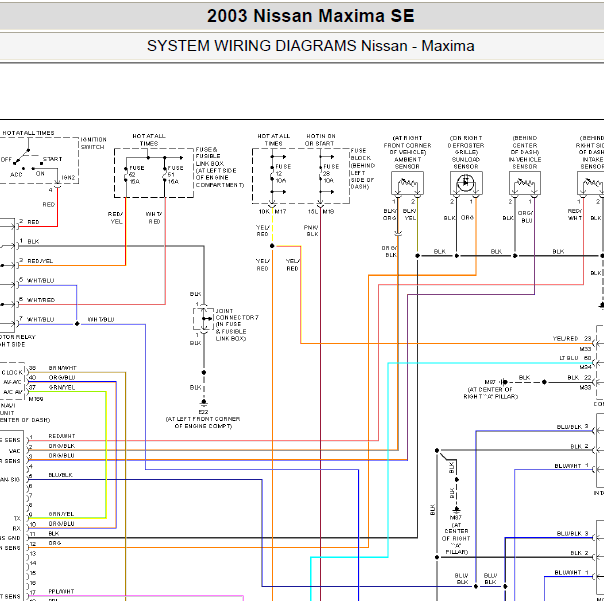
Task: Click the pin 11 'BLK' wire label
Action: (54, 533)
